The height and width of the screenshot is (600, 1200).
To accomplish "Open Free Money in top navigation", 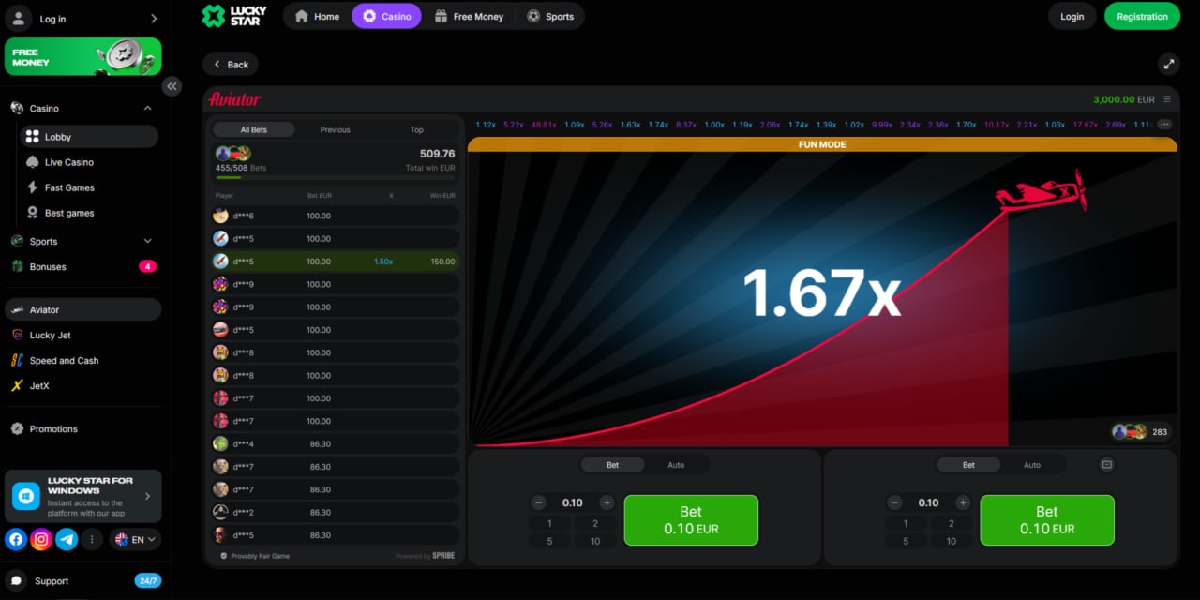I will (469, 16).
